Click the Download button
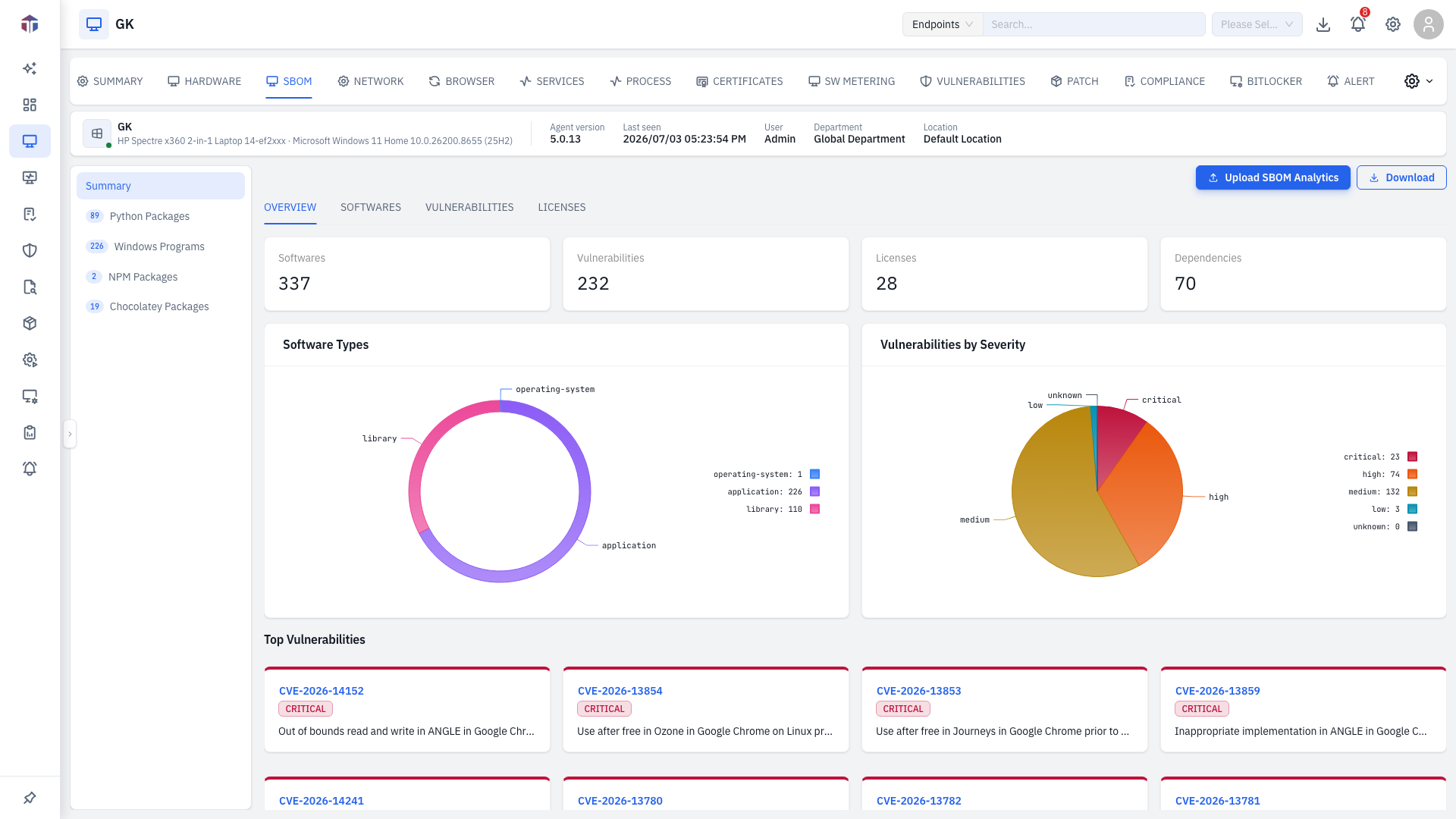The height and width of the screenshot is (819, 1456). pos(1401,177)
